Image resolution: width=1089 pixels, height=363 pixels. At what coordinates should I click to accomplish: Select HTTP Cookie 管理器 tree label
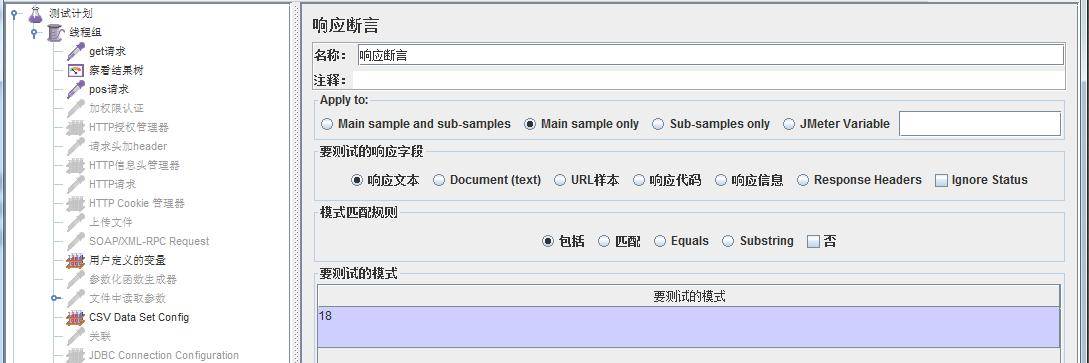137,203
